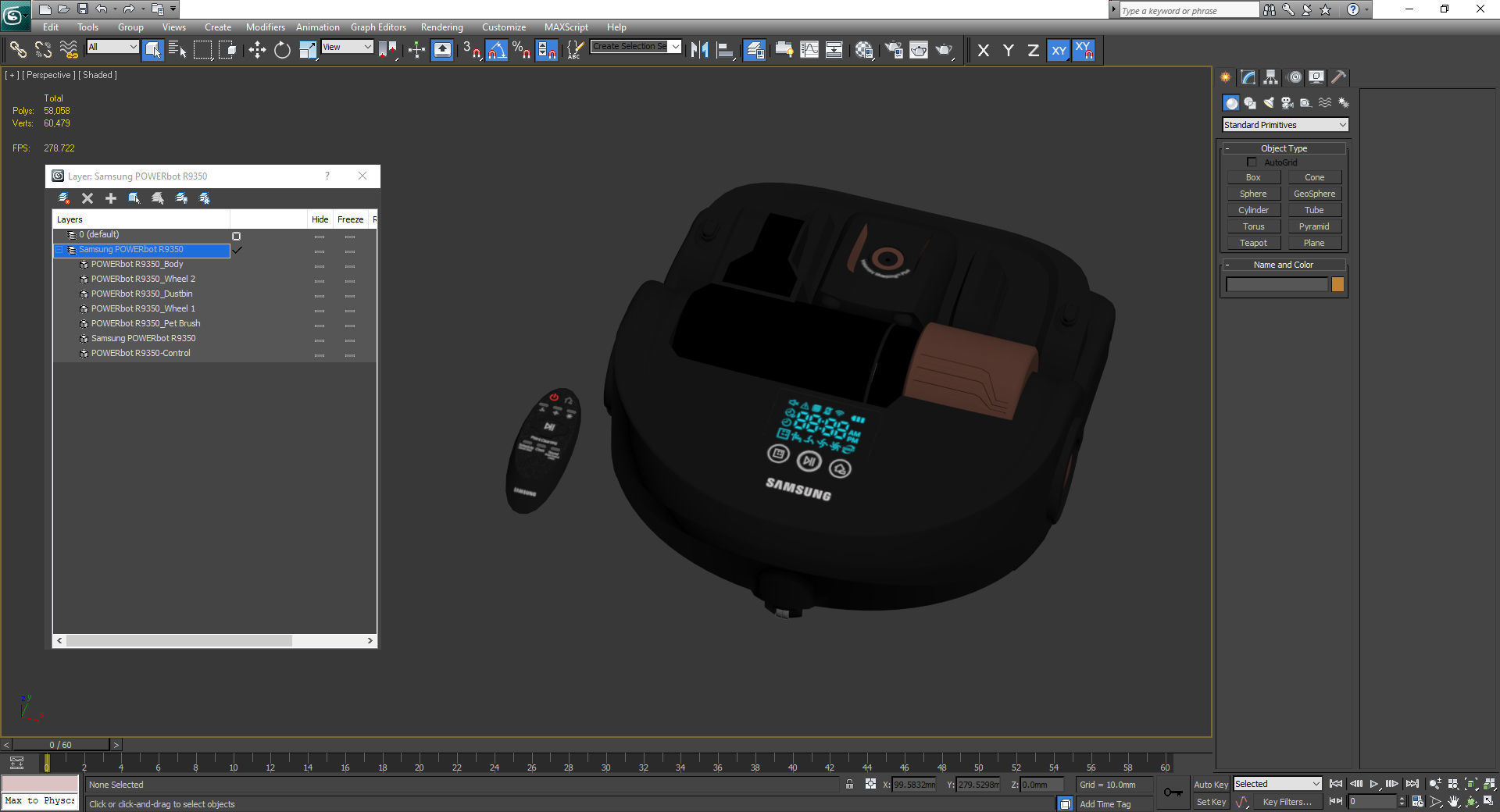Click the object color swatch
1500x812 pixels.
click(1337, 285)
